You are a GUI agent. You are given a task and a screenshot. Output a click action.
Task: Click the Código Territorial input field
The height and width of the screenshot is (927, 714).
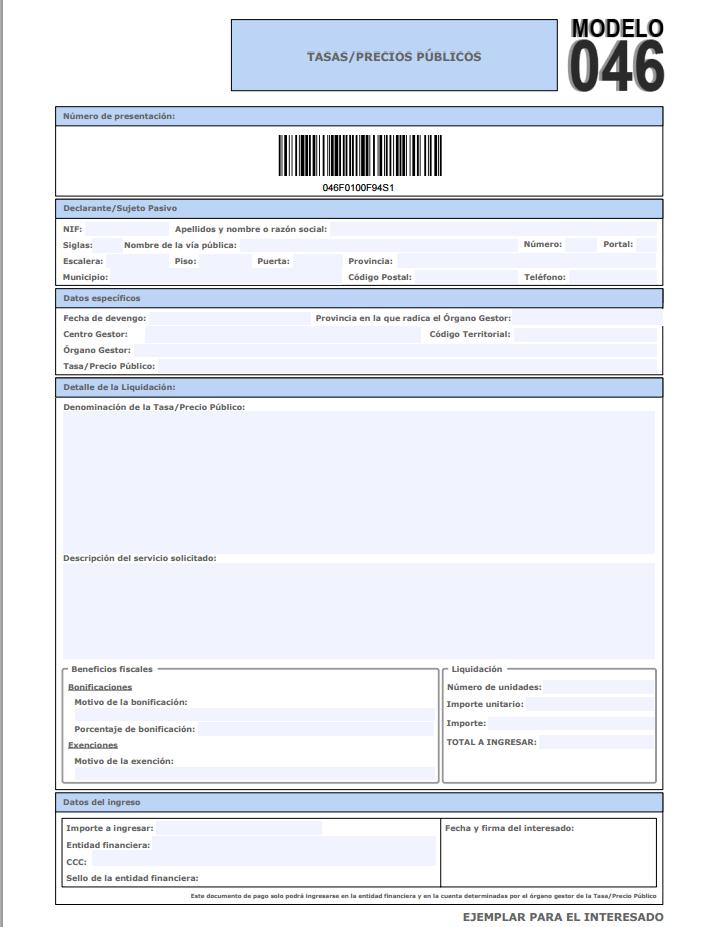coord(585,335)
